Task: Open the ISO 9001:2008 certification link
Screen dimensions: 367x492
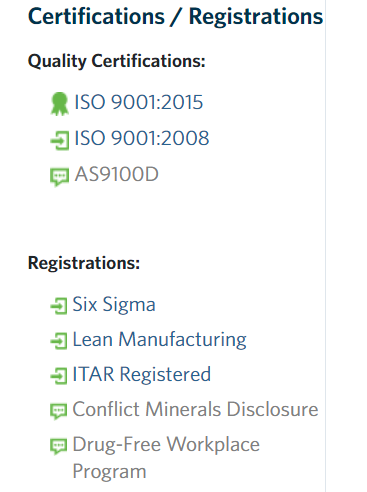Action: click(142, 138)
